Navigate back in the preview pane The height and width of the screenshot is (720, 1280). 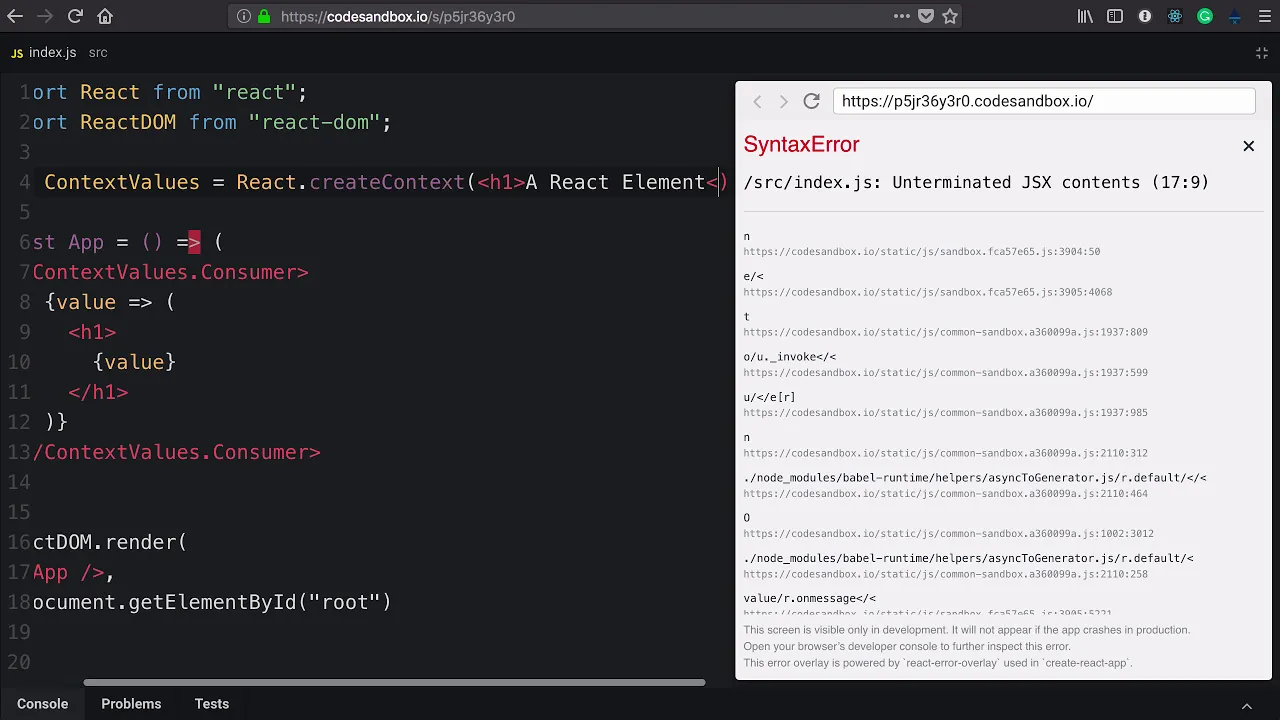(757, 101)
